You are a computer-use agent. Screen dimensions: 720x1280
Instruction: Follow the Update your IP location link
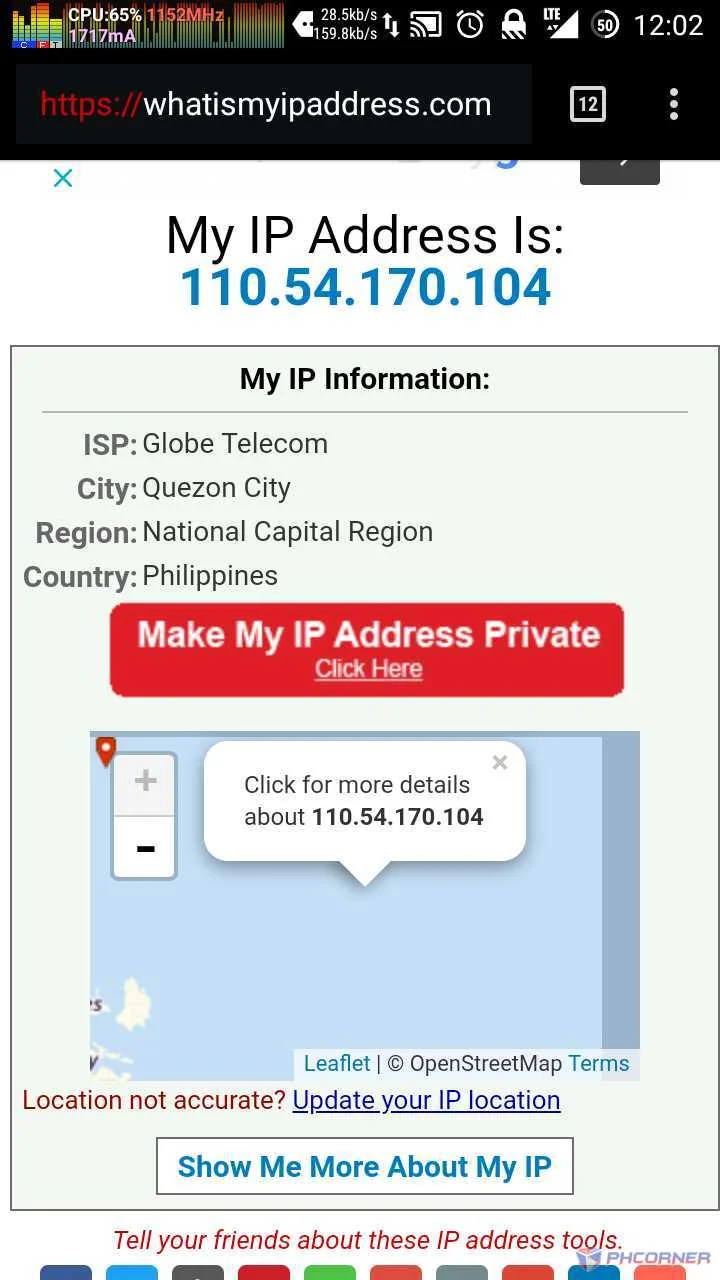[x=427, y=1100]
